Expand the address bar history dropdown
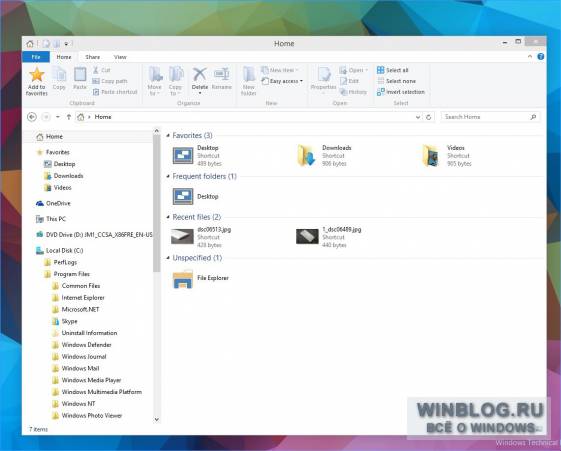561x451 pixels. [418, 117]
